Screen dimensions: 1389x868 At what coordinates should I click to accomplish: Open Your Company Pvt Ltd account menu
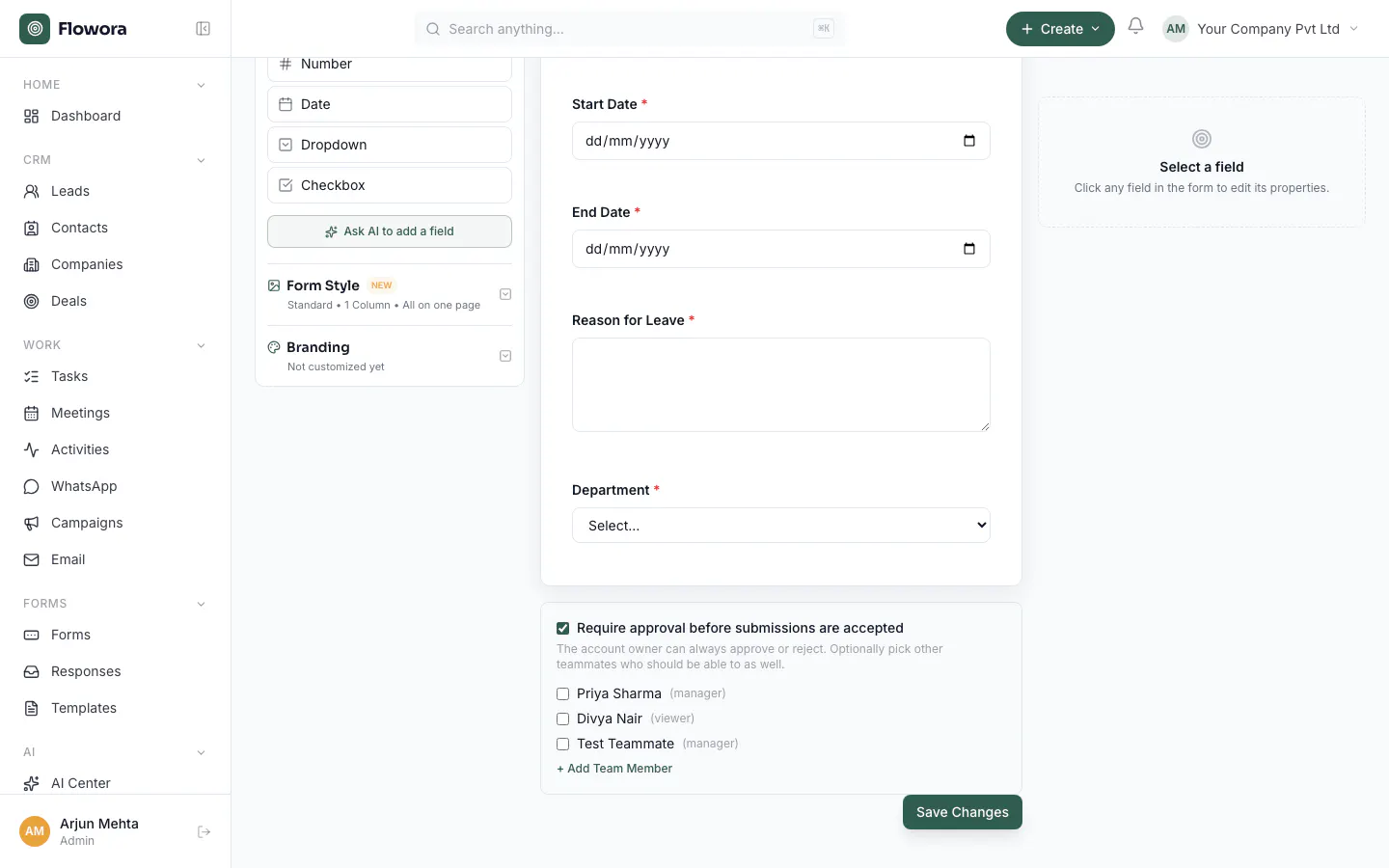point(1263,29)
